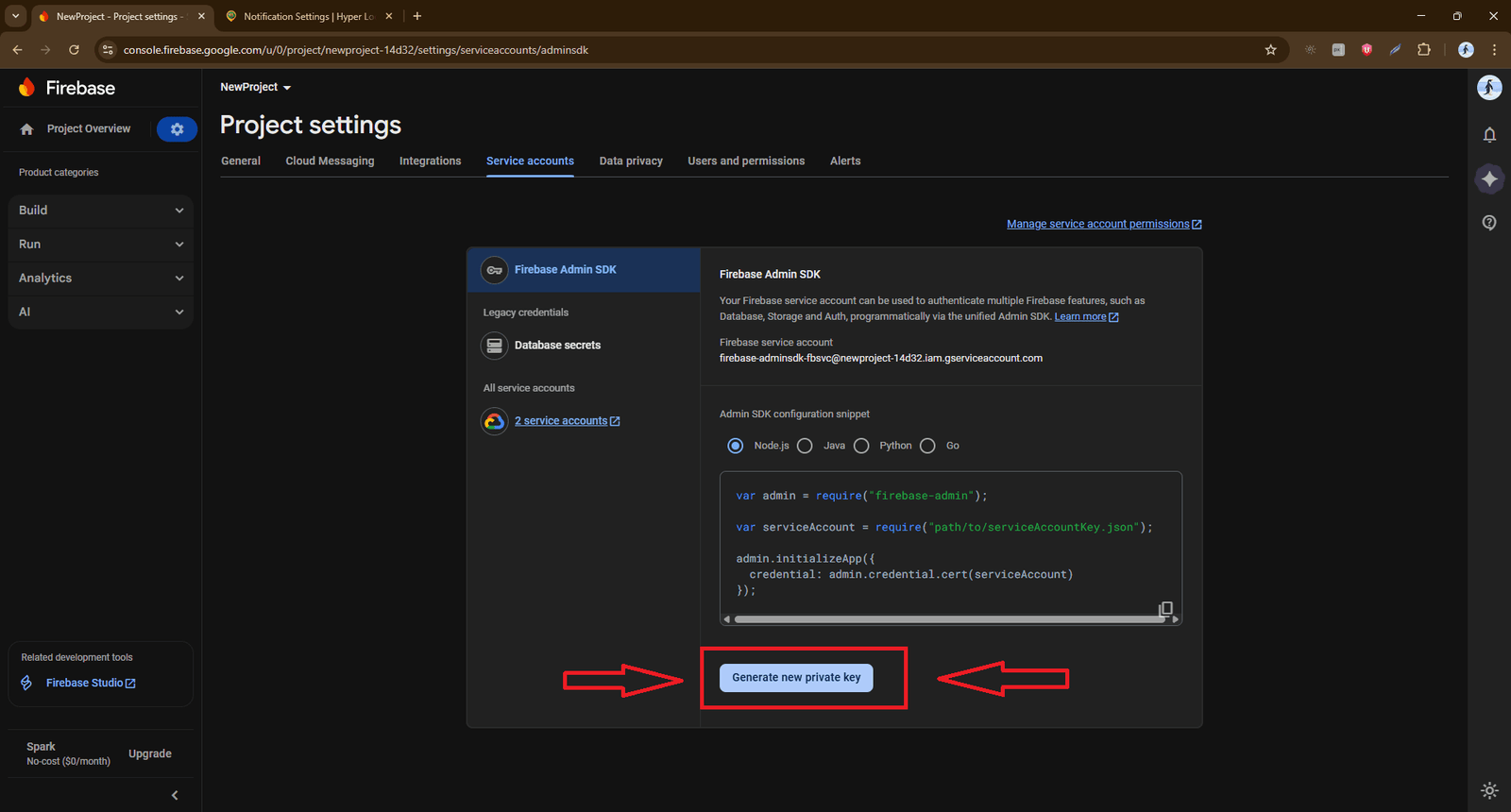The image size is (1511, 812).
Task: Open the Gemini sparkle assistant icon
Action: click(1489, 178)
